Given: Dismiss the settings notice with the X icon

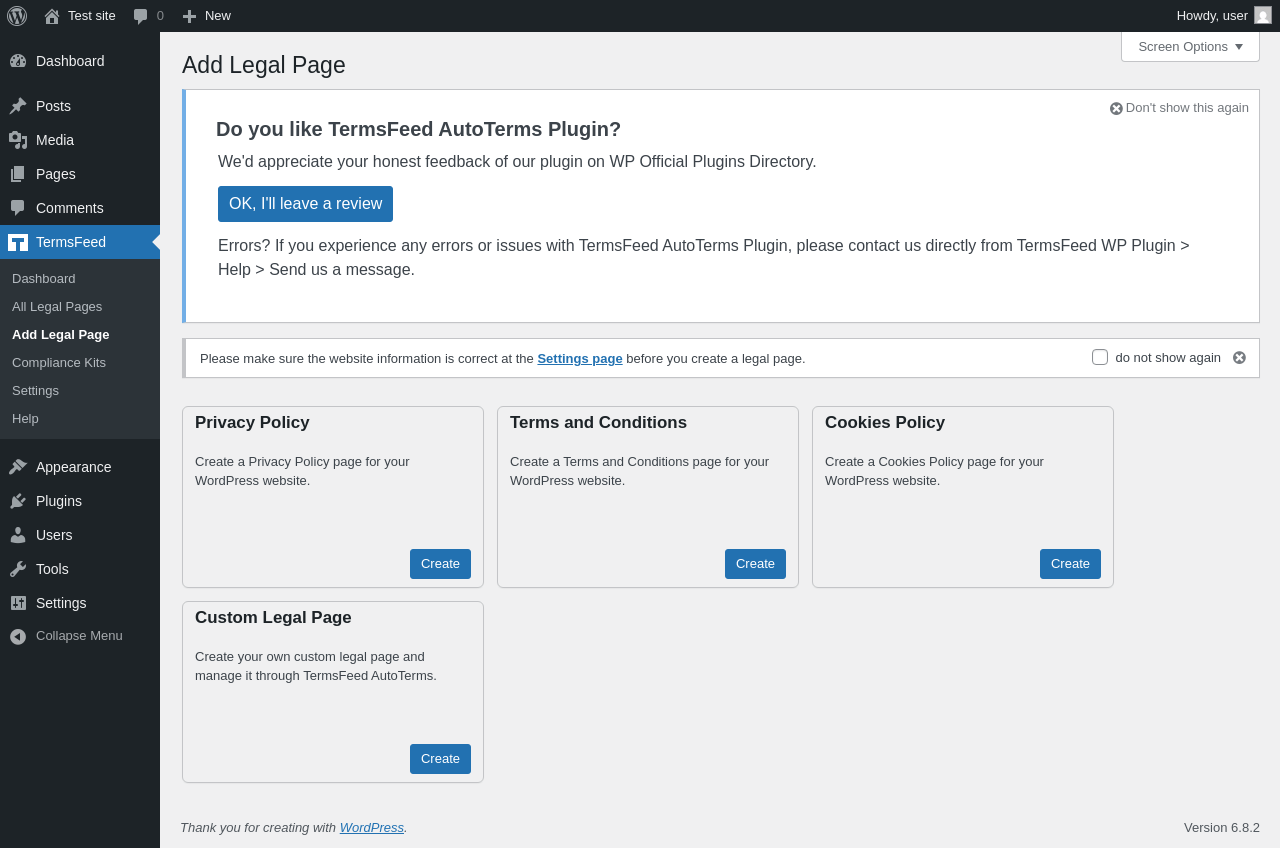Looking at the screenshot, I should tap(1239, 358).
